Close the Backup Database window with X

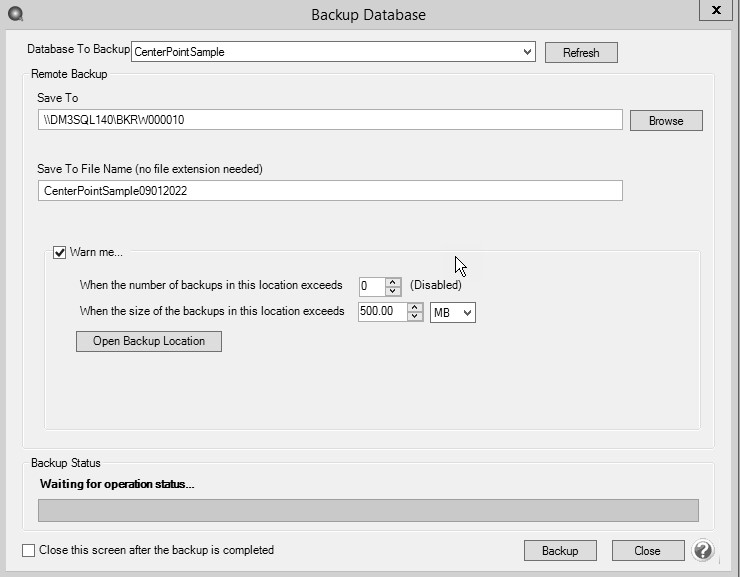tap(716, 10)
